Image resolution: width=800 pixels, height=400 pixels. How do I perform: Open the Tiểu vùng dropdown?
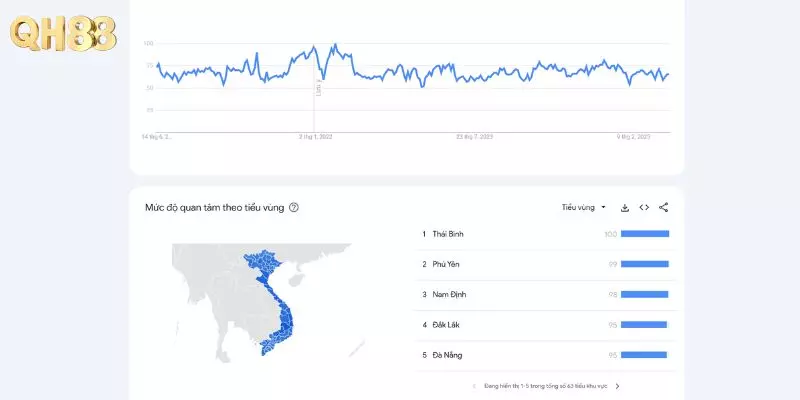(x=584, y=208)
